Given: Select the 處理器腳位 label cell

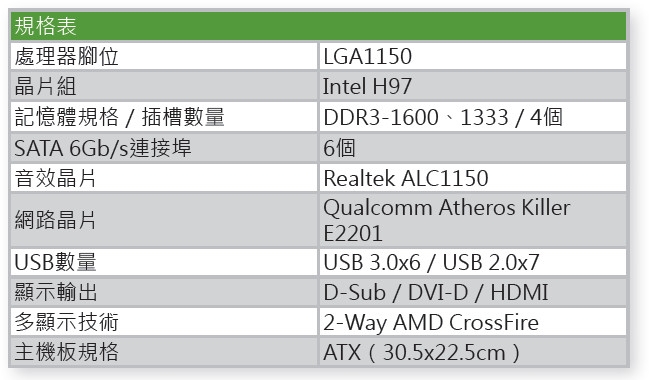Looking at the screenshot, I should click(x=163, y=56).
